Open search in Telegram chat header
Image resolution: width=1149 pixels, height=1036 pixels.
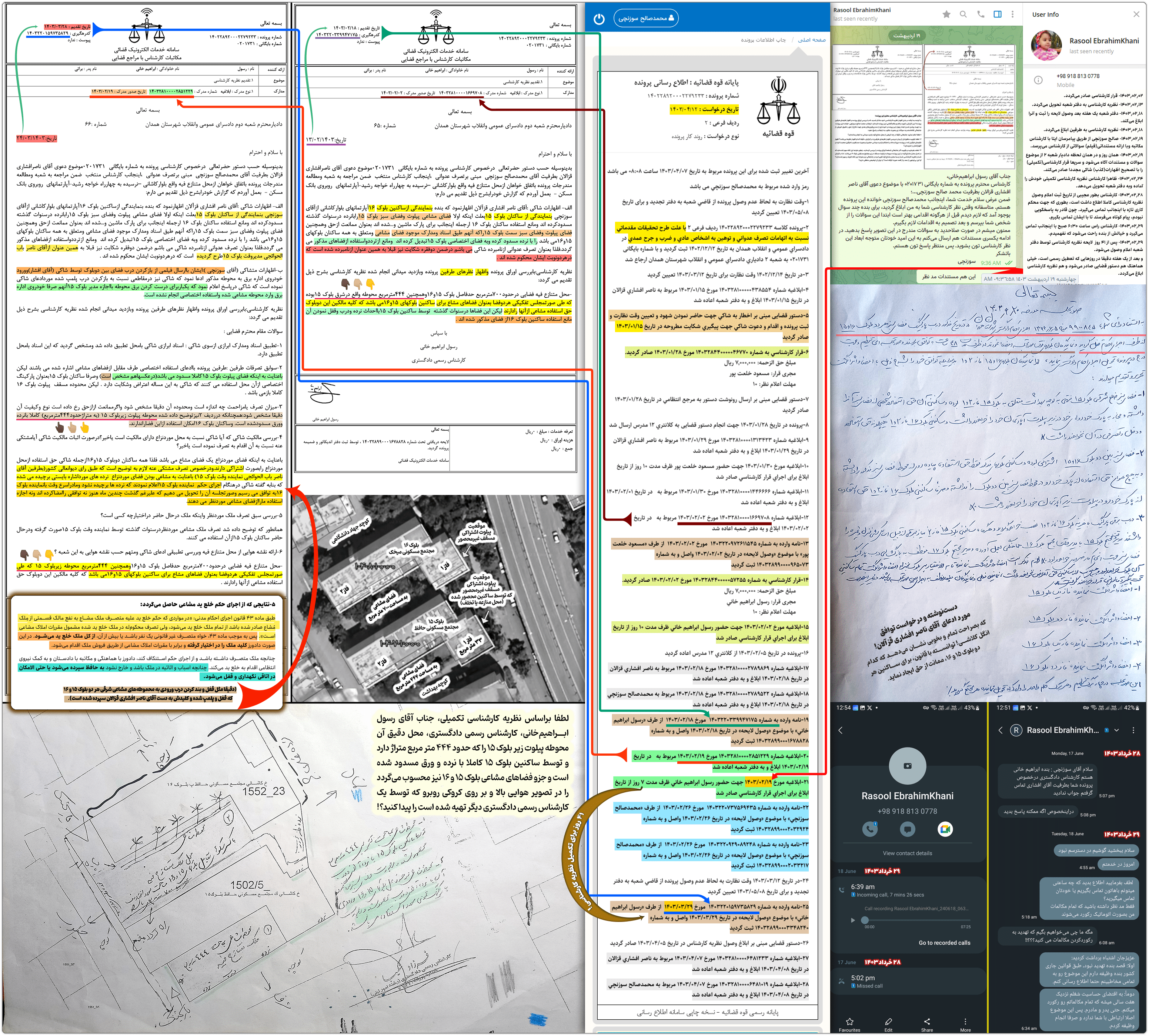click(x=963, y=14)
